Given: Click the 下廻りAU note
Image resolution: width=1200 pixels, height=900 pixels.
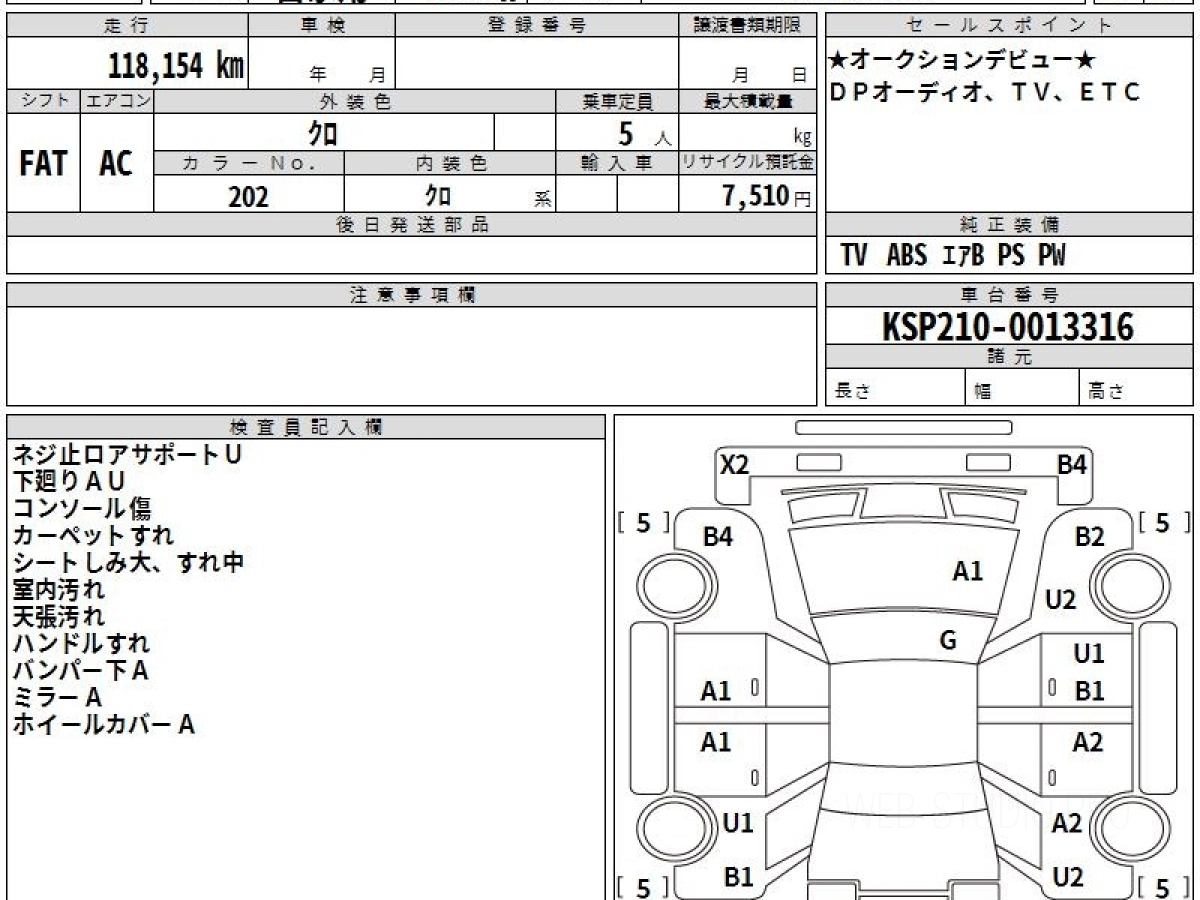Looking at the screenshot, I should click(x=68, y=481).
